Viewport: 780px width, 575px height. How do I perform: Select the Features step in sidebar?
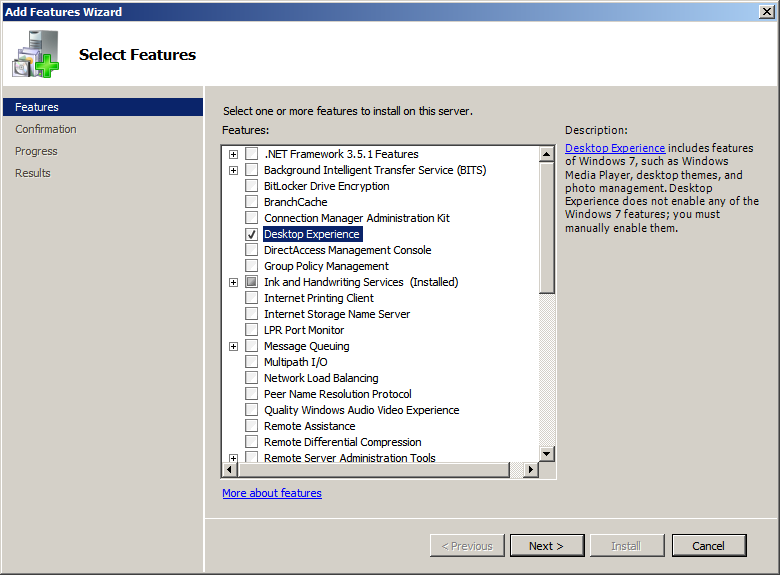point(37,107)
